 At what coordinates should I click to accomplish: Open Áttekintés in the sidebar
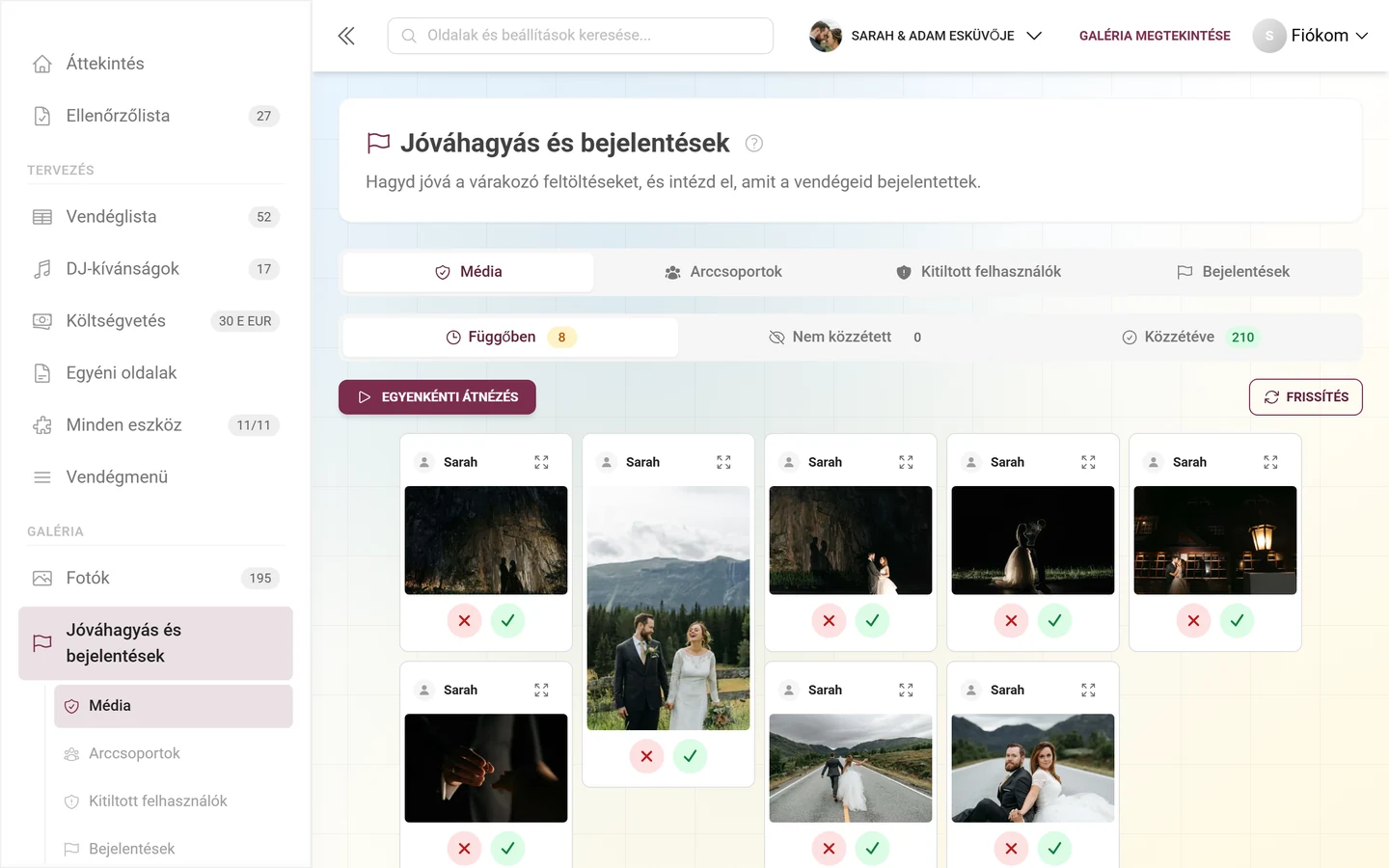(155, 64)
